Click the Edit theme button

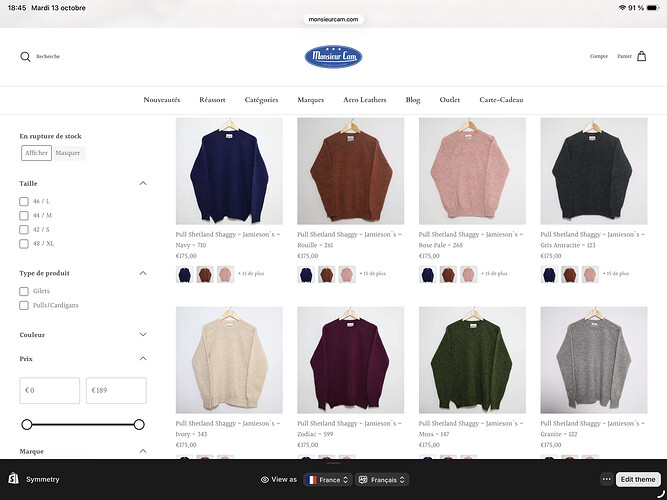click(638, 479)
